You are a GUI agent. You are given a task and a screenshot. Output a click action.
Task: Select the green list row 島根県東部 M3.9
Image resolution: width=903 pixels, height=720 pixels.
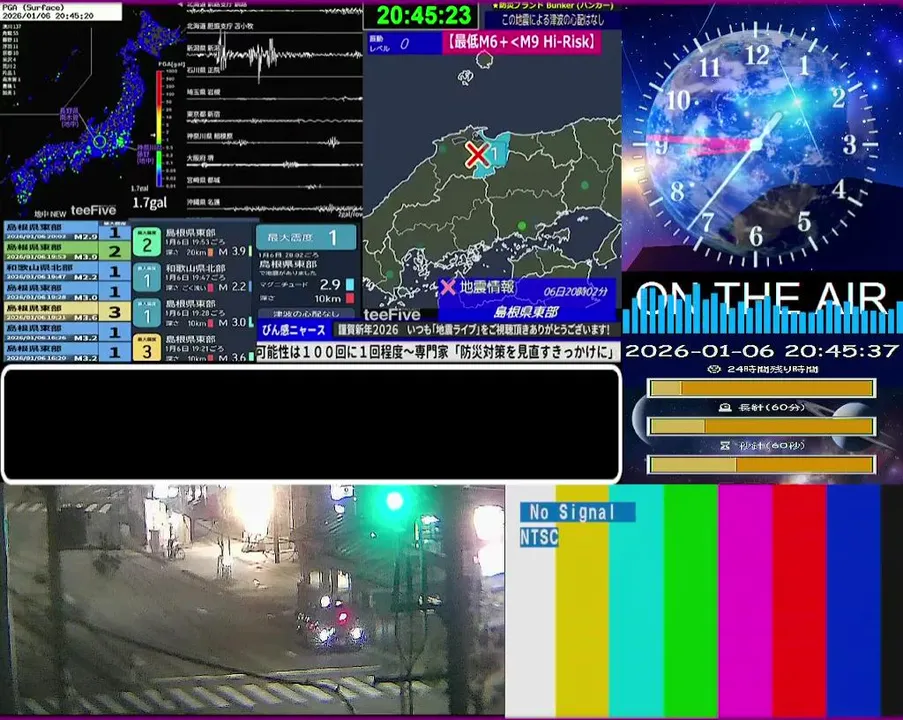point(67,251)
